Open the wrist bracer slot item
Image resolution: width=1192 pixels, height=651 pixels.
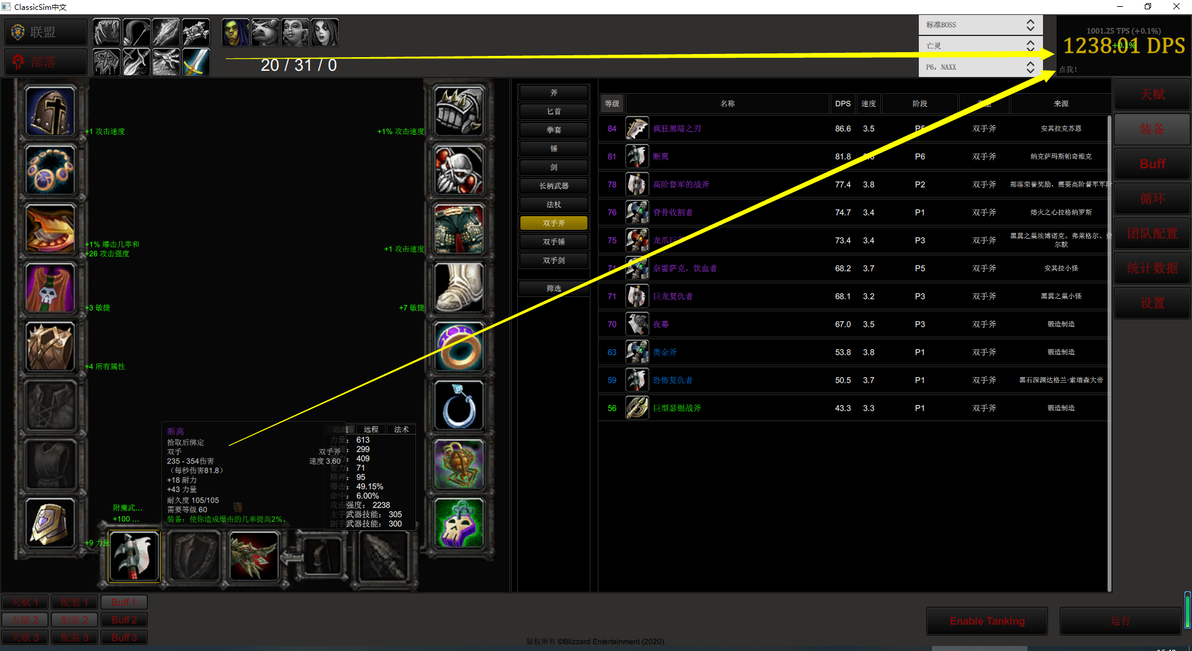tap(50, 522)
